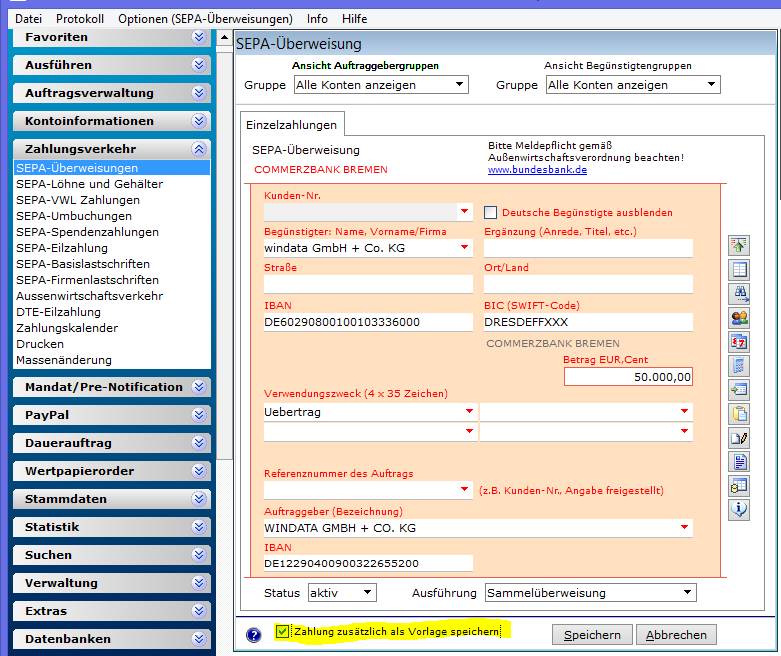Click the database table icon
The width and height of the screenshot is (781, 656).
[x=739, y=486]
